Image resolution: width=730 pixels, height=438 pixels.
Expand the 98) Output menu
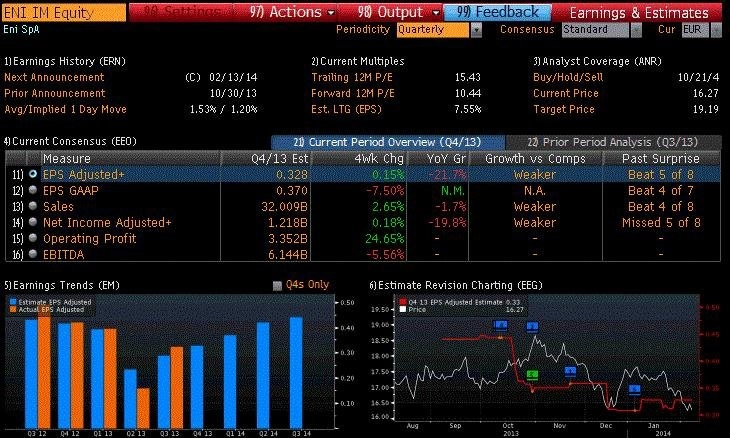coord(399,12)
